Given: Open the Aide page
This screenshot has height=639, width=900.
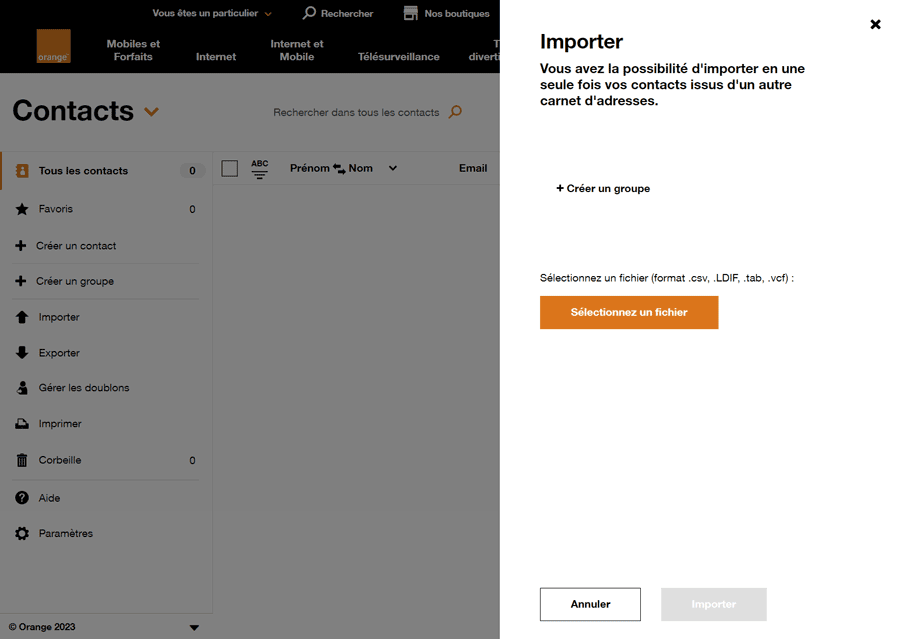Looking at the screenshot, I should click(x=49, y=498).
